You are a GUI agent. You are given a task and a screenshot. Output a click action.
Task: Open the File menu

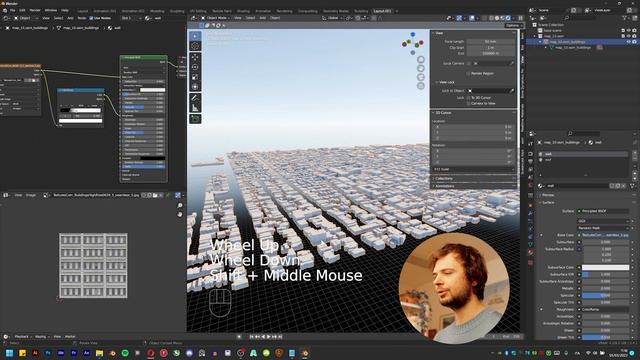[x=12, y=10]
